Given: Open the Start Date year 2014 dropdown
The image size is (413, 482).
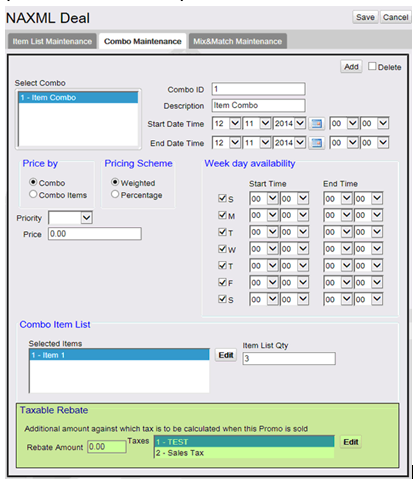Looking at the screenshot, I should [x=289, y=124].
